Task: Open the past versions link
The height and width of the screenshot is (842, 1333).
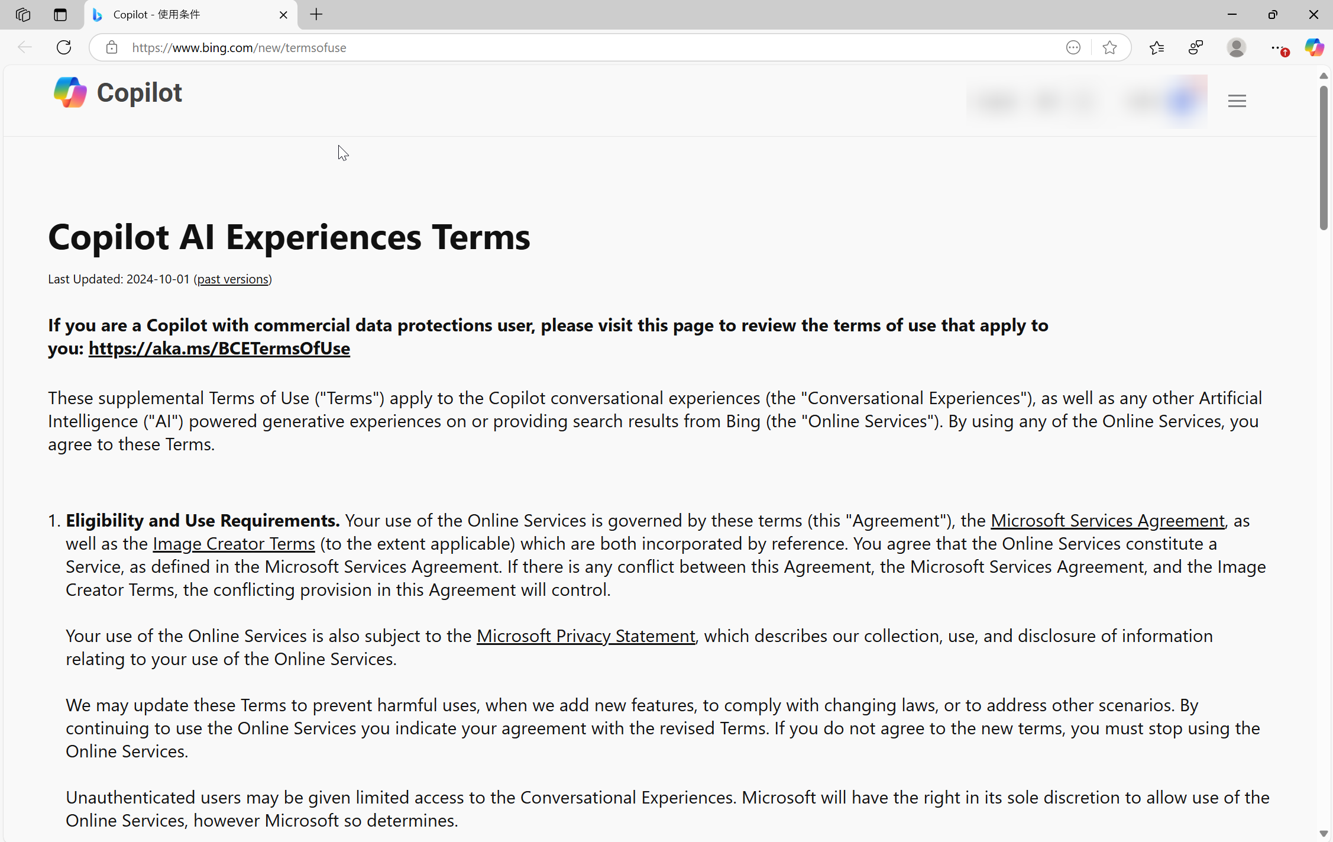Action: tap(232, 279)
